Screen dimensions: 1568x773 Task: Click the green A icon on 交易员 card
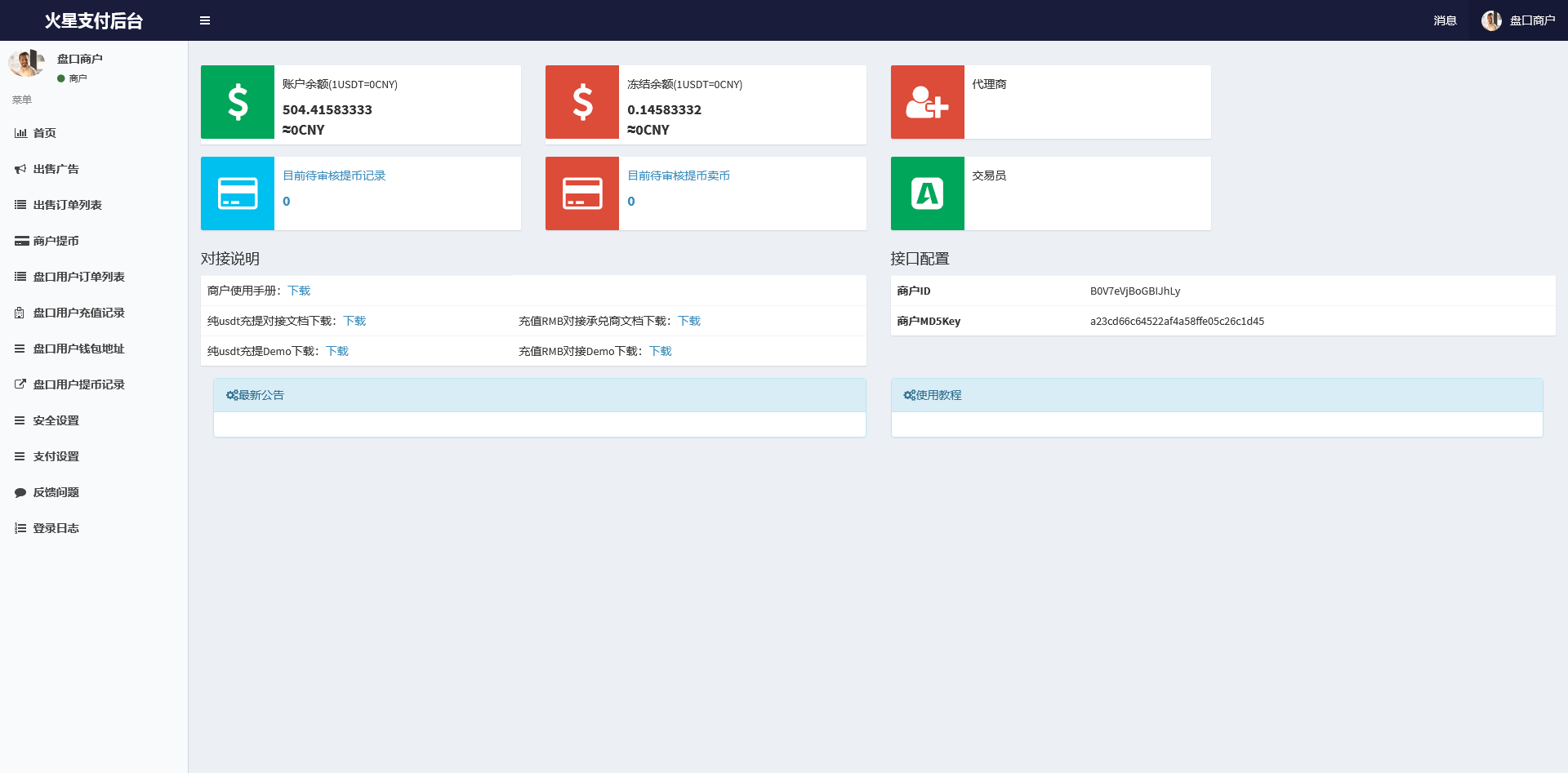[927, 193]
